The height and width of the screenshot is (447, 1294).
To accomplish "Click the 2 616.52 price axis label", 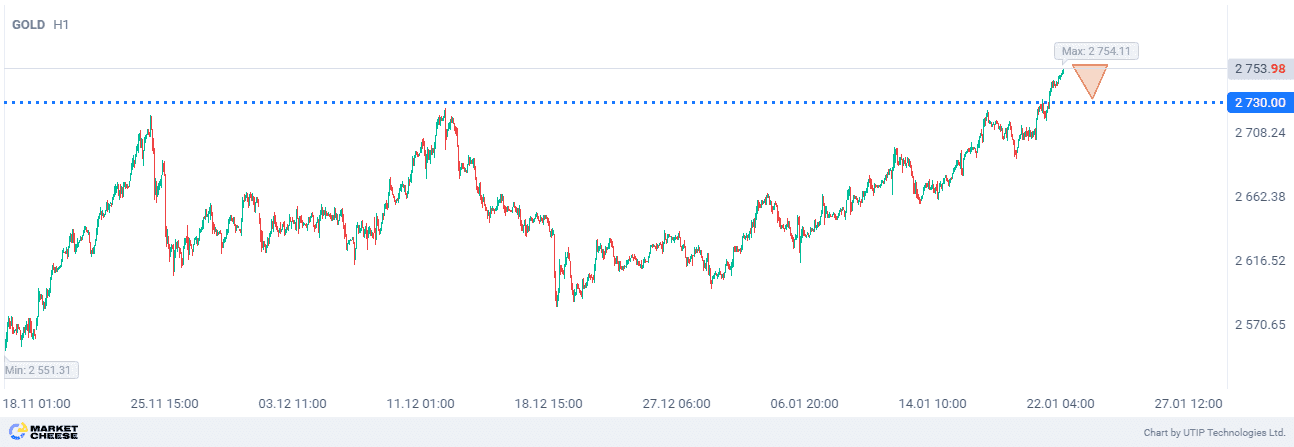I will point(1259,260).
